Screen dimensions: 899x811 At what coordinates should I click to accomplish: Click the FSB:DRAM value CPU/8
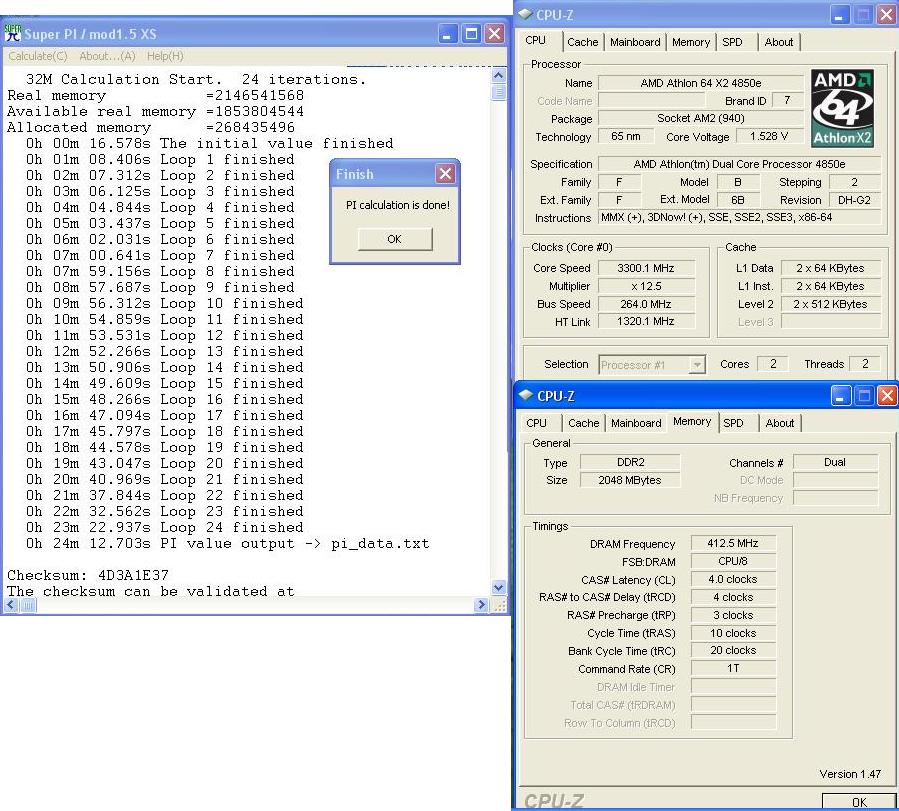(733, 561)
